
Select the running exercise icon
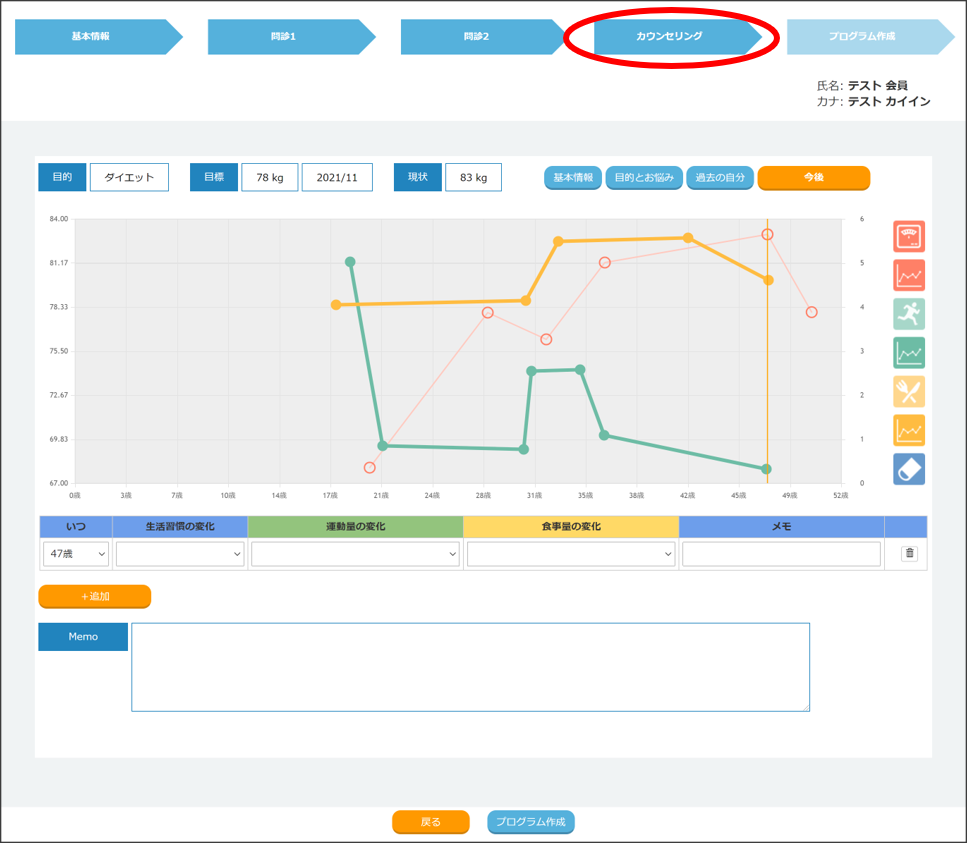pyautogui.click(x=908, y=314)
